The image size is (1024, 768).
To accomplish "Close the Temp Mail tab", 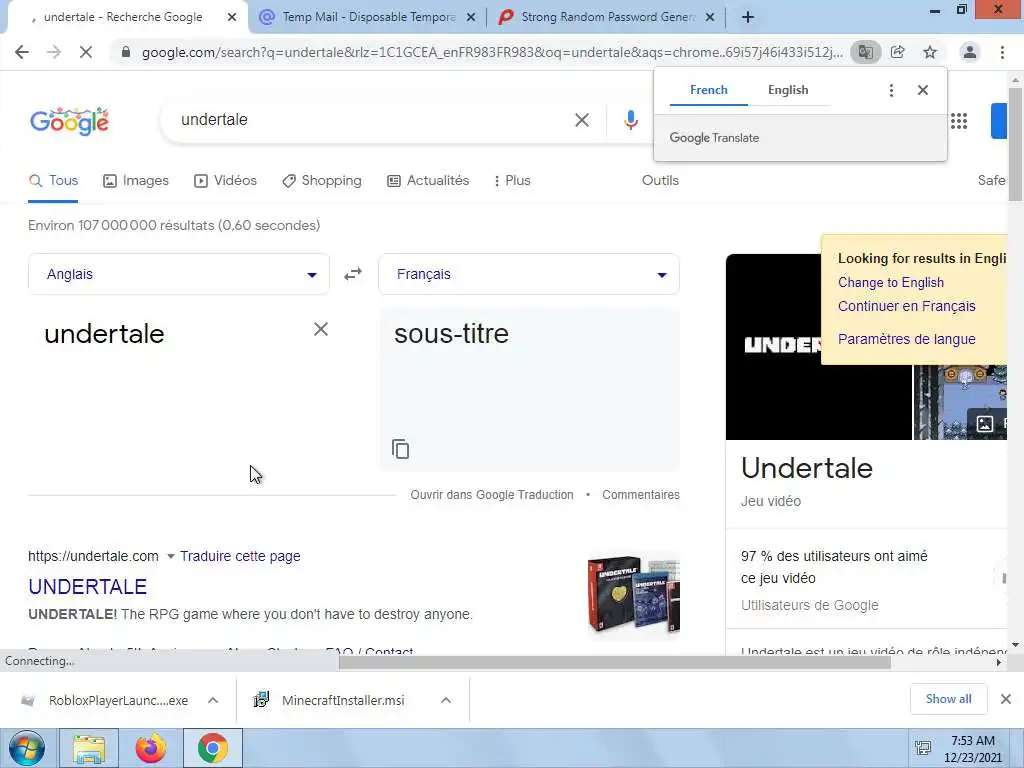I will (471, 18).
